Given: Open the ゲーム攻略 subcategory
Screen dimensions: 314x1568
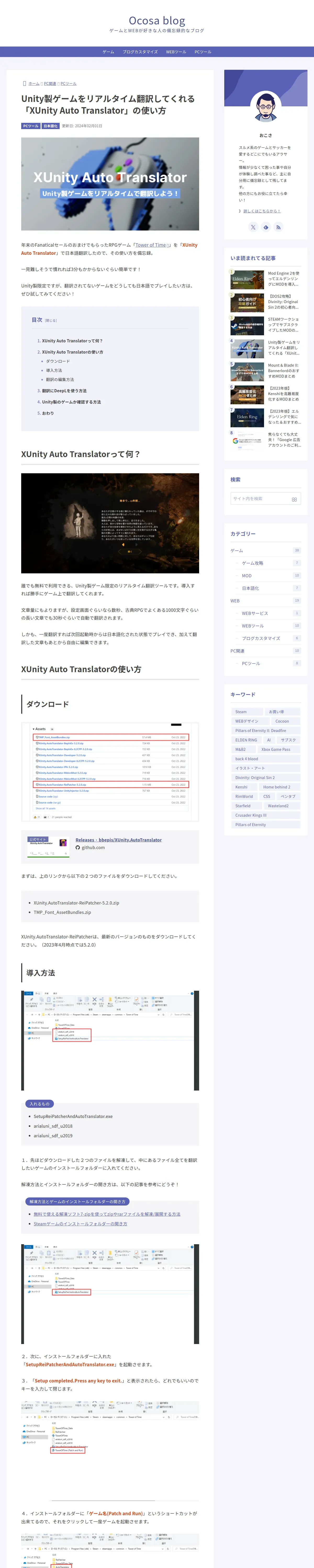Looking at the screenshot, I should pyautogui.click(x=268, y=563).
